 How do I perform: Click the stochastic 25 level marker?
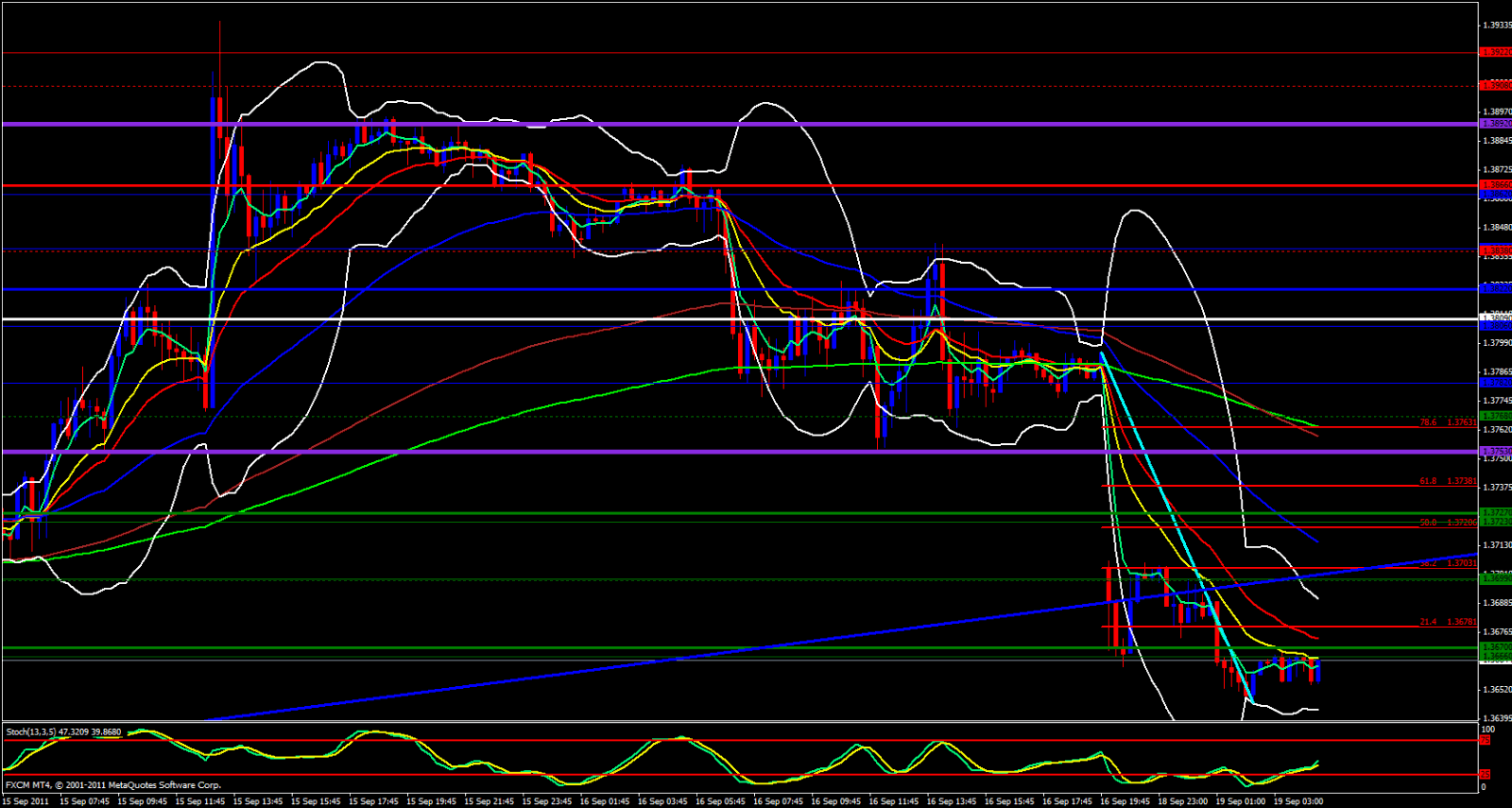(1485, 775)
